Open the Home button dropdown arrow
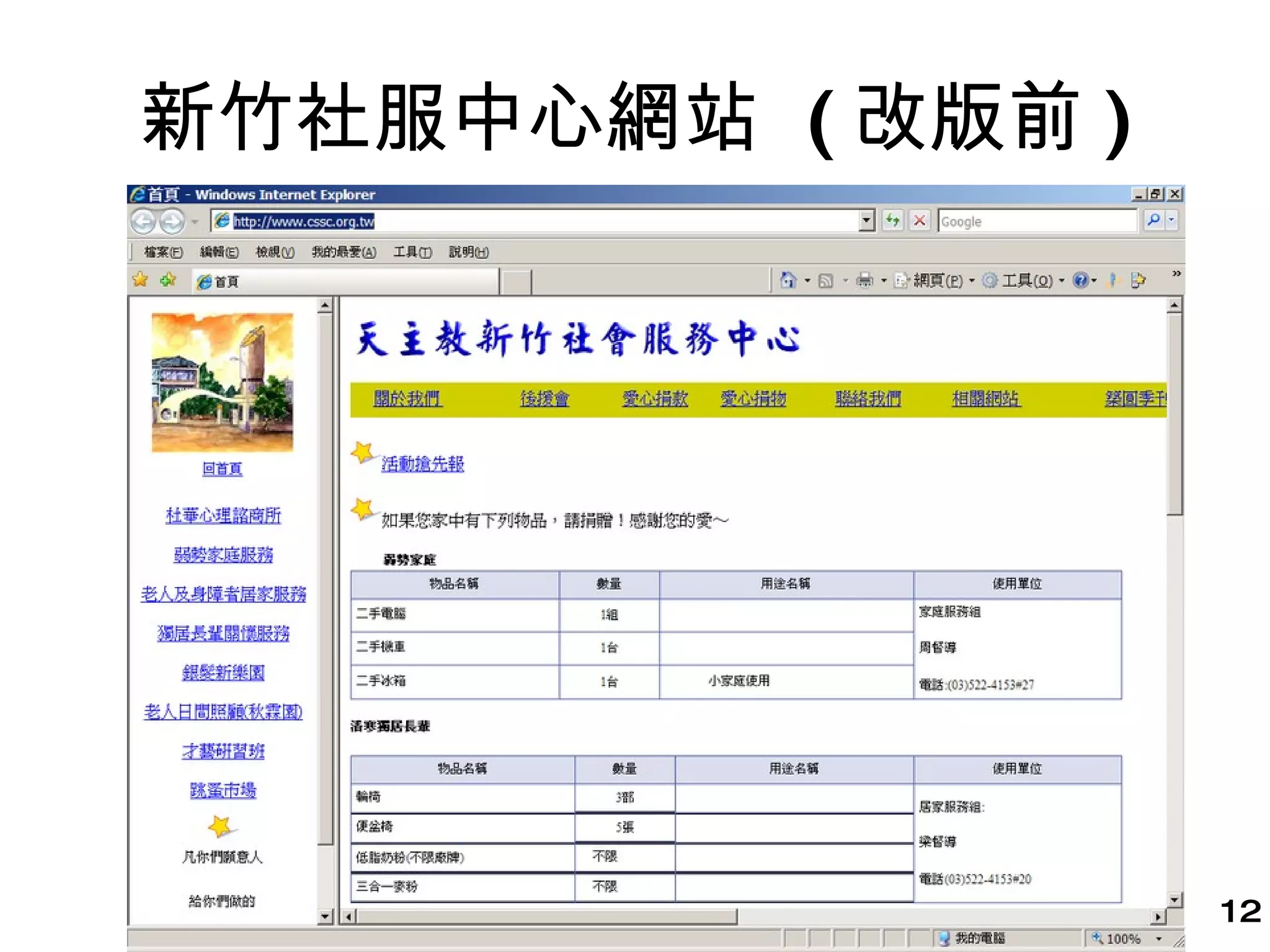This screenshot has height=952, width=1270. 807,281
